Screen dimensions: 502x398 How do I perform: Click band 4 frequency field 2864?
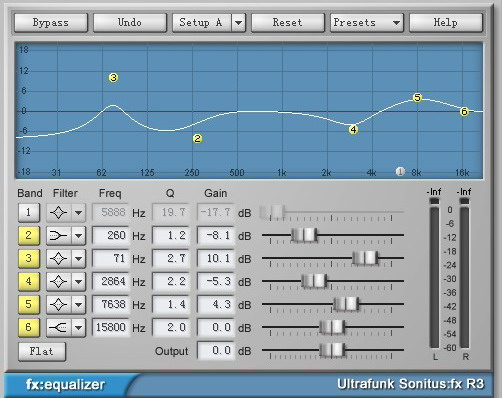[x=111, y=282]
